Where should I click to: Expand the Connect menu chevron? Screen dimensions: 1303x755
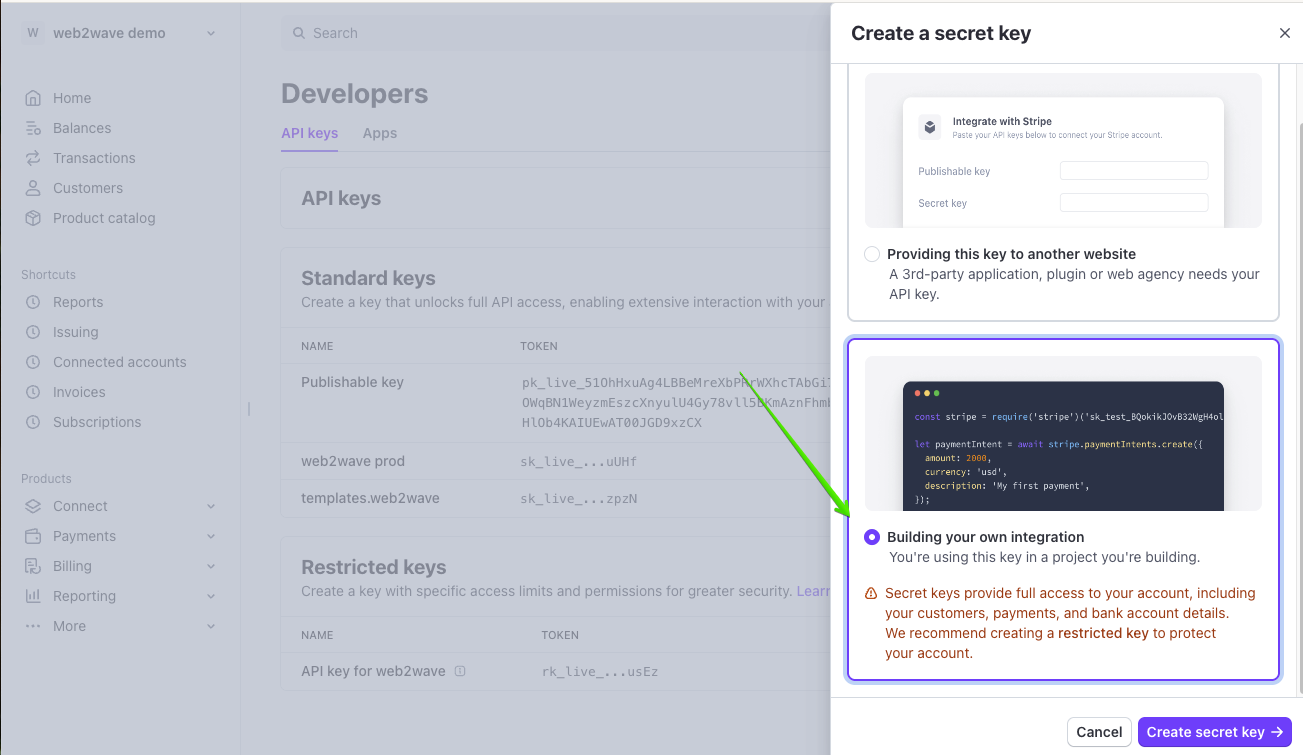pyautogui.click(x=211, y=506)
